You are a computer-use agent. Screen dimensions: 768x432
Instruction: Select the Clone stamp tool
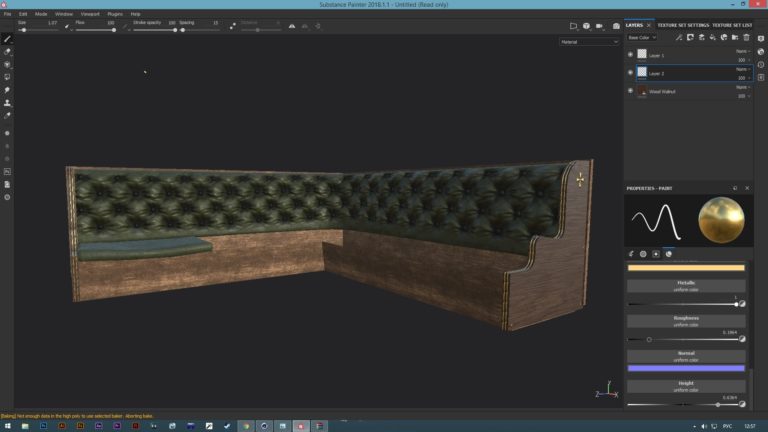(x=7, y=103)
